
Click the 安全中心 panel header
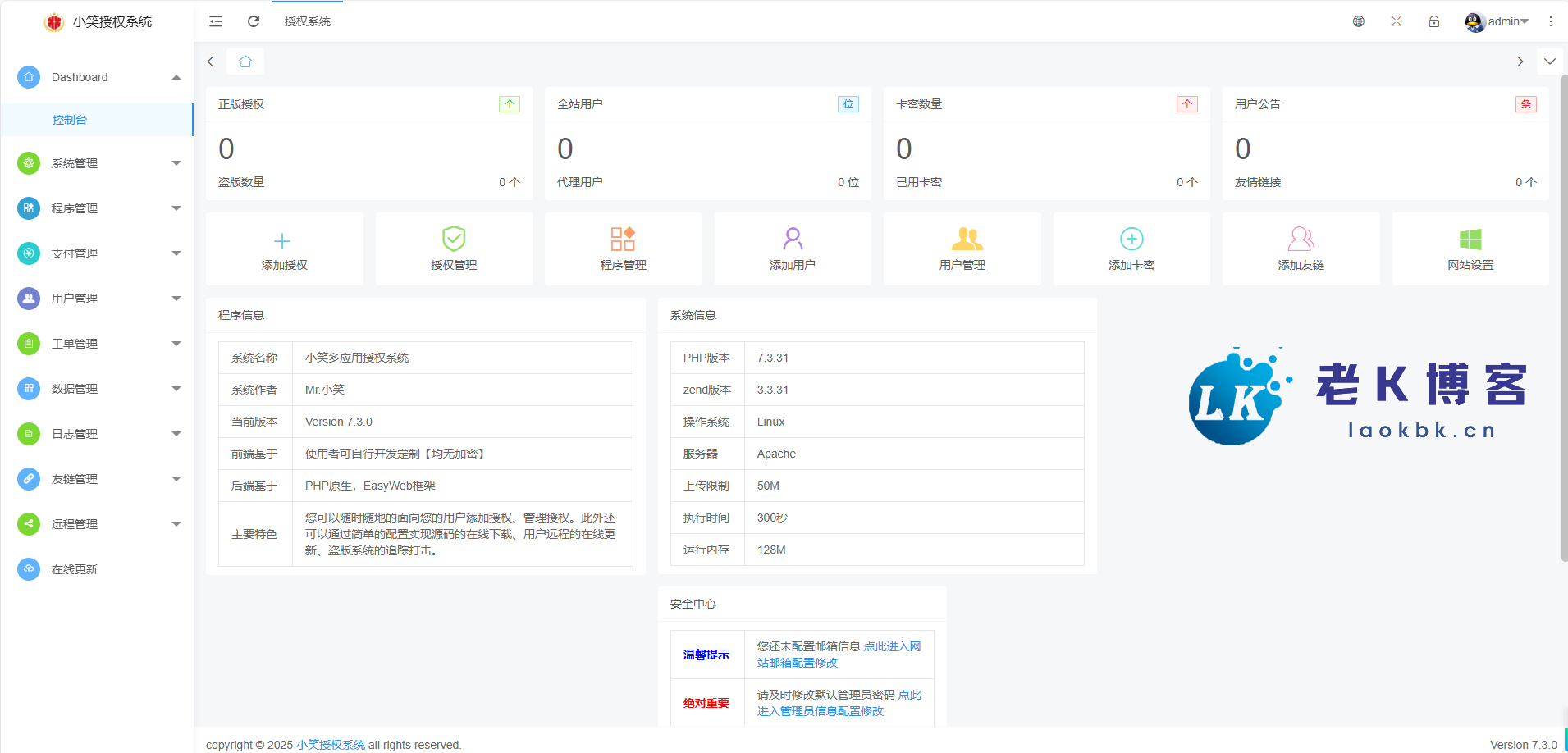click(802, 604)
